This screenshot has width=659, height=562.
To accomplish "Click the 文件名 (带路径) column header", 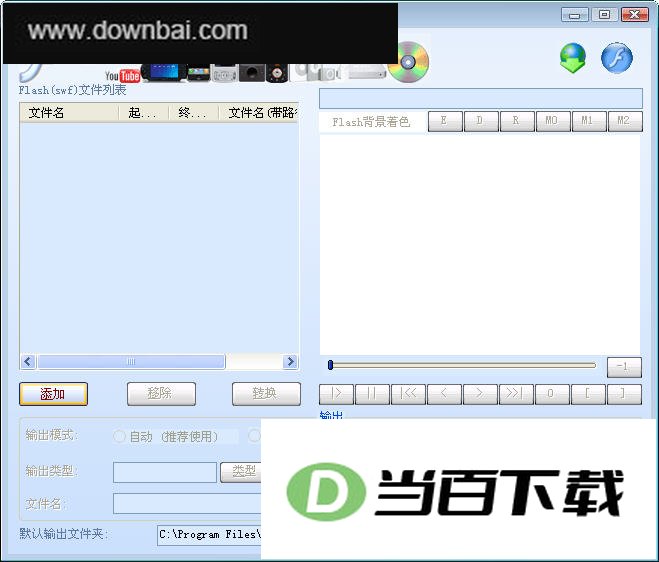I will point(259,113).
